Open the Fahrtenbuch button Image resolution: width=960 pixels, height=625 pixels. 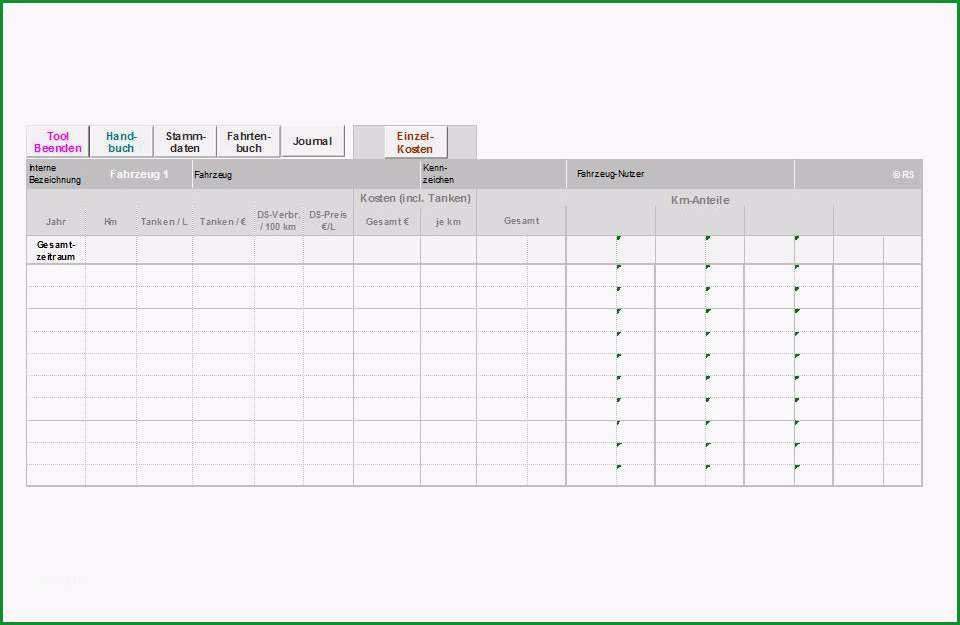coord(249,142)
